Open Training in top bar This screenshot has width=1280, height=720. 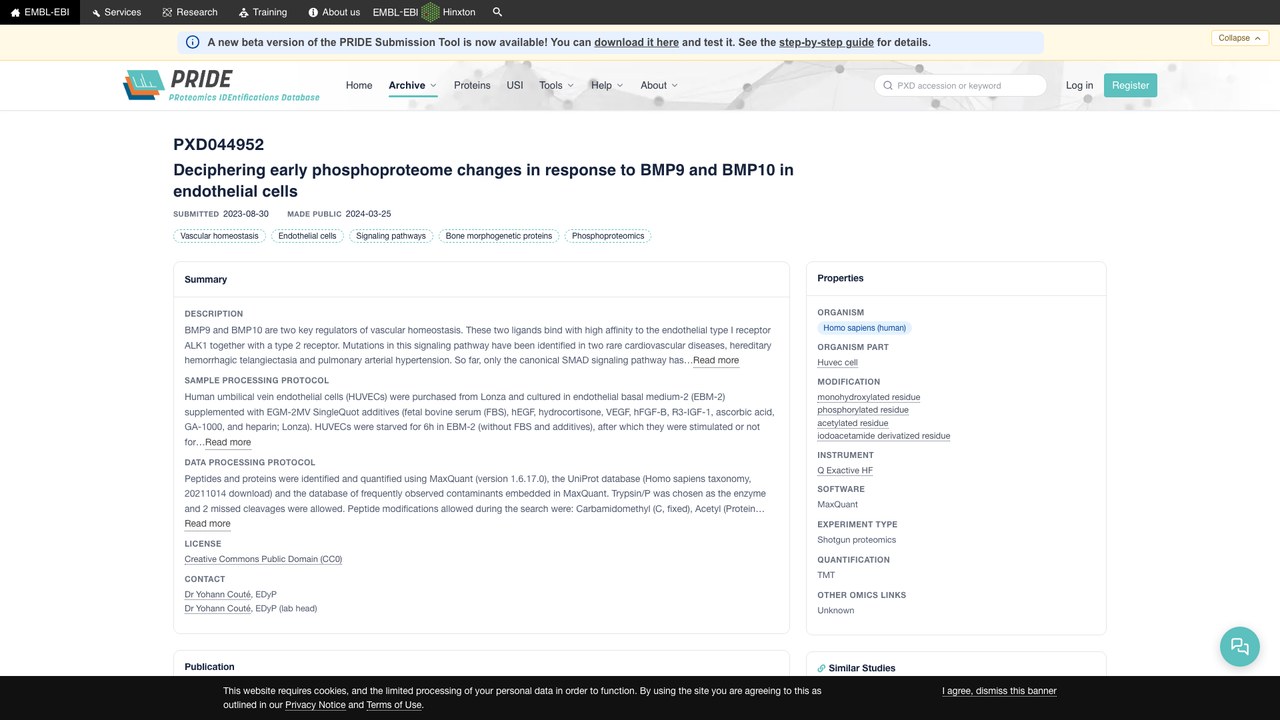263,12
